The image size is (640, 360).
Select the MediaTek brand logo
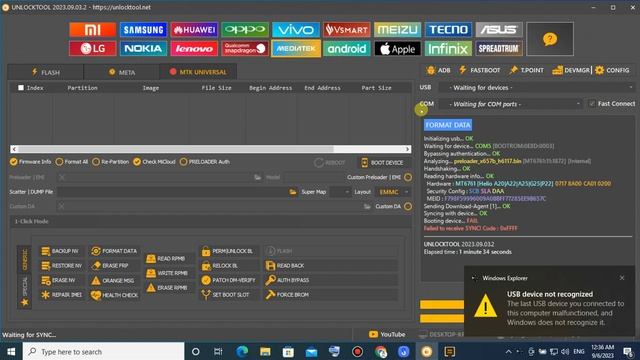pyautogui.click(x=296, y=49)
